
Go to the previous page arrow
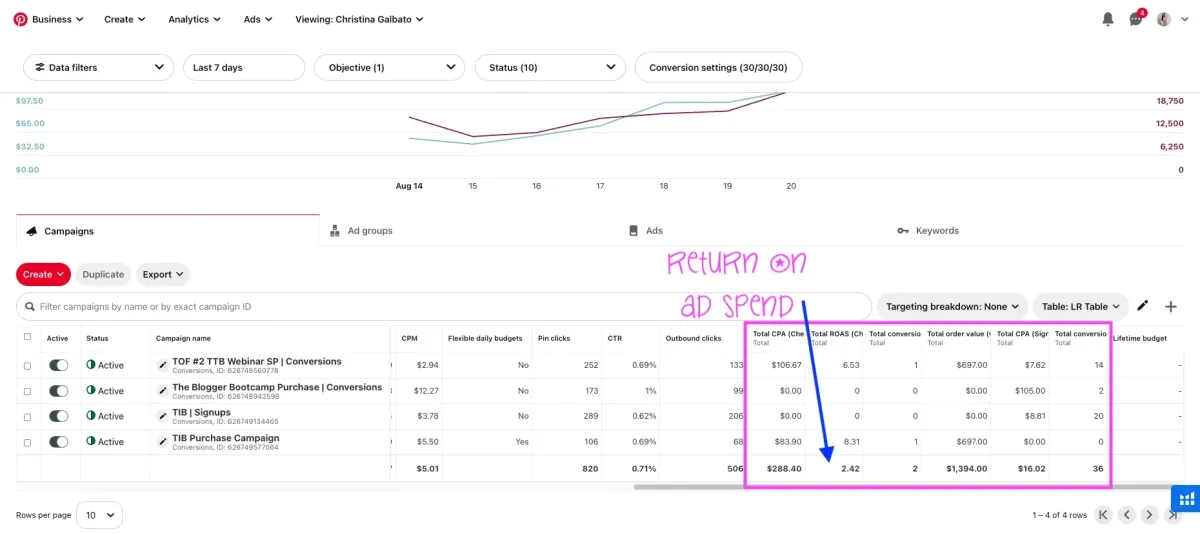click(x=1126, y=515)
